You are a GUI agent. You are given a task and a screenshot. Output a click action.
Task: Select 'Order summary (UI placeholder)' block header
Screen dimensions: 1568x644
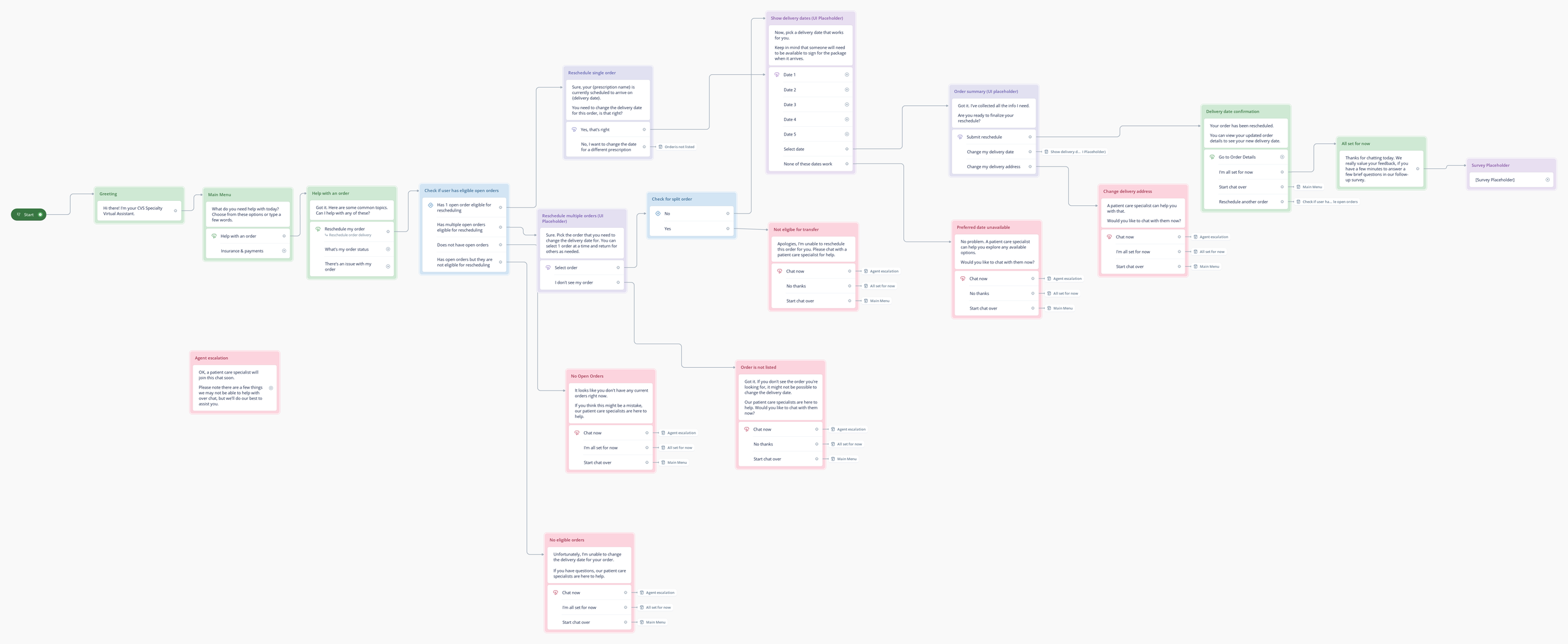[994, 92]
